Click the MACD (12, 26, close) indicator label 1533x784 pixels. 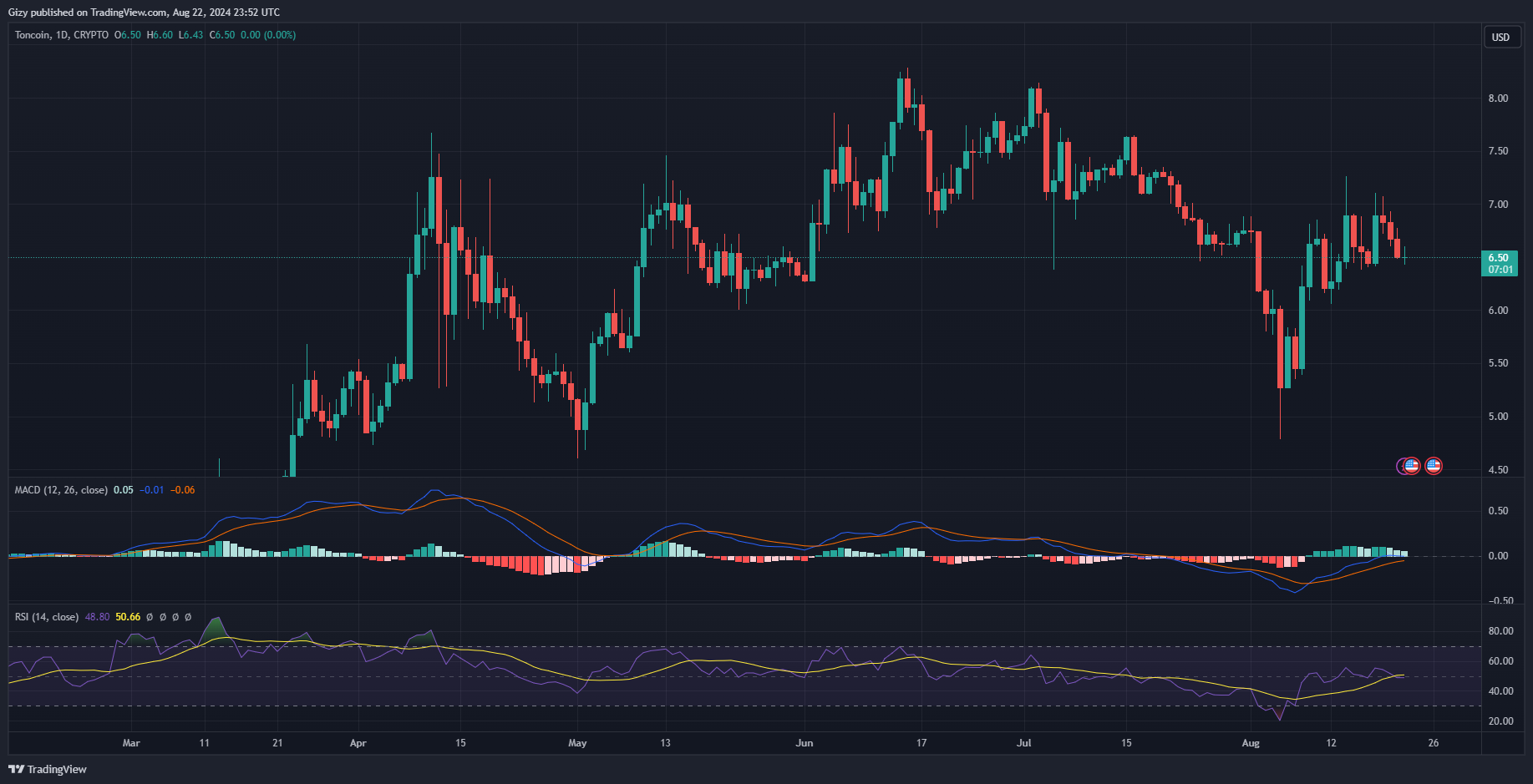coord(61,490)
